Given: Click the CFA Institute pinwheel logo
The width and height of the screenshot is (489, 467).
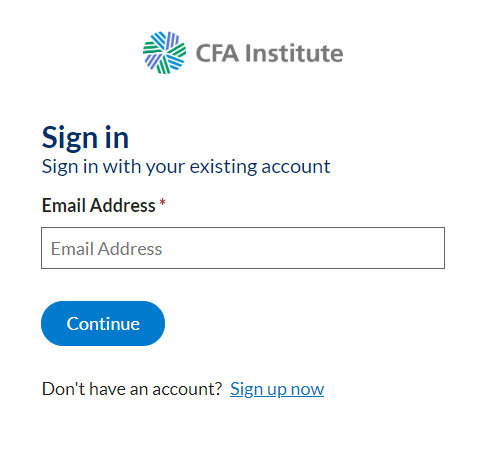Looking at the screenshot, I should tap(164, 53).
